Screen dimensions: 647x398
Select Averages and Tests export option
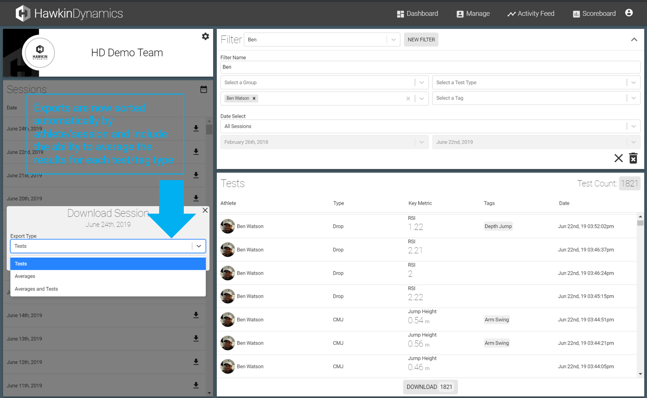click(108, 289)
